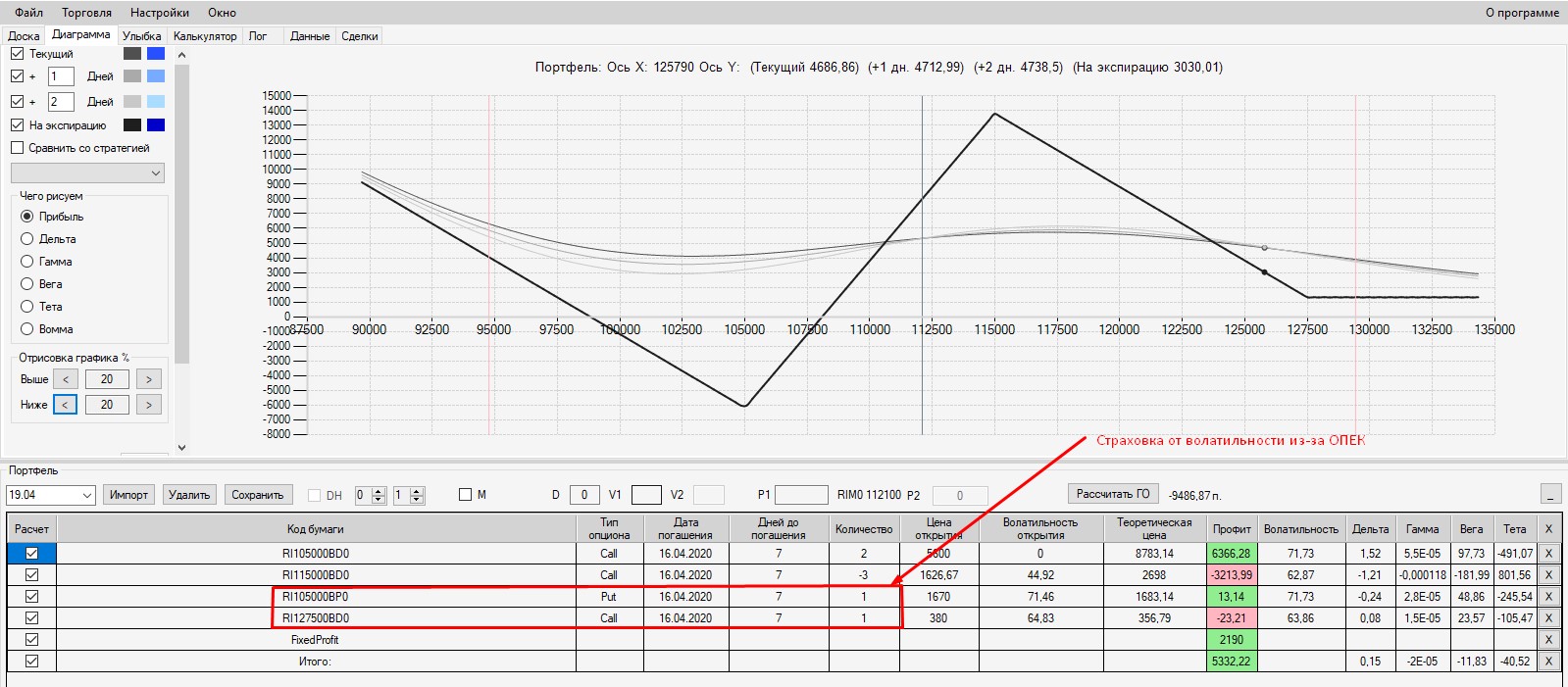Increase the Выше percent with right arrow

(149, 379)
